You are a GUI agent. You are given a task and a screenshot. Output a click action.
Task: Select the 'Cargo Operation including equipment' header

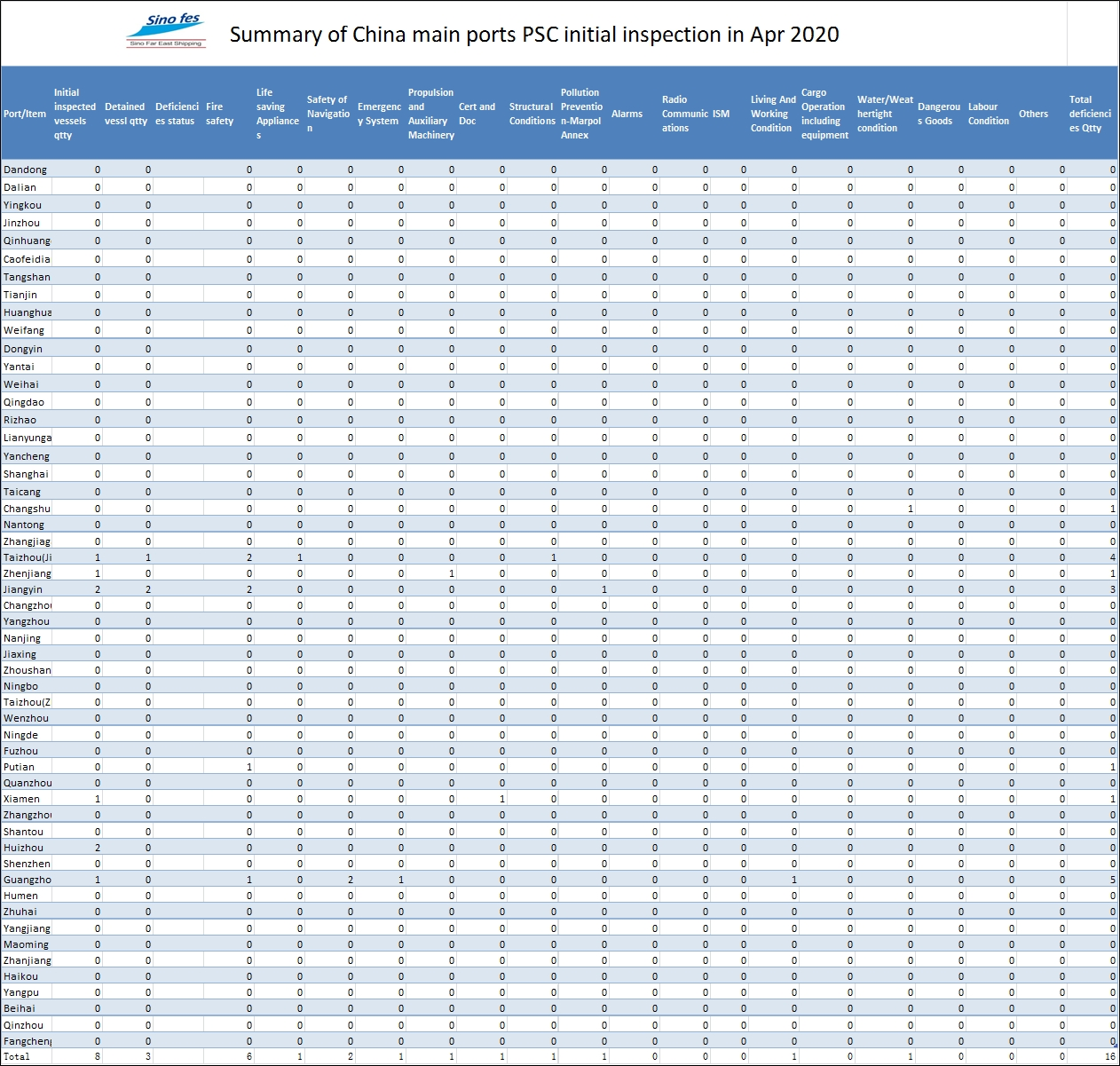coord(824,114)
